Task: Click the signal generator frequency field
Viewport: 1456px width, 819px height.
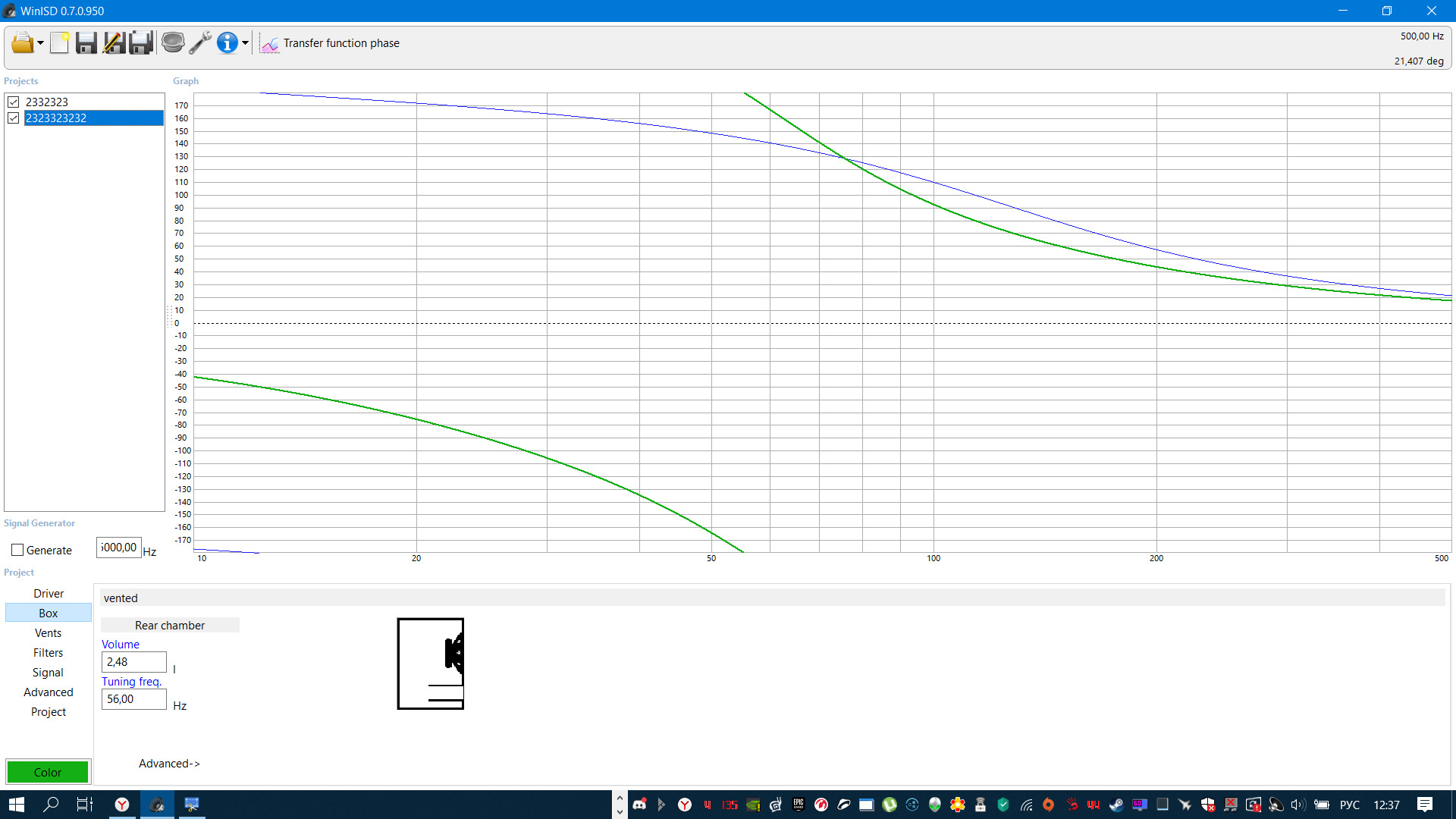Action: click(x=119, y=548)
